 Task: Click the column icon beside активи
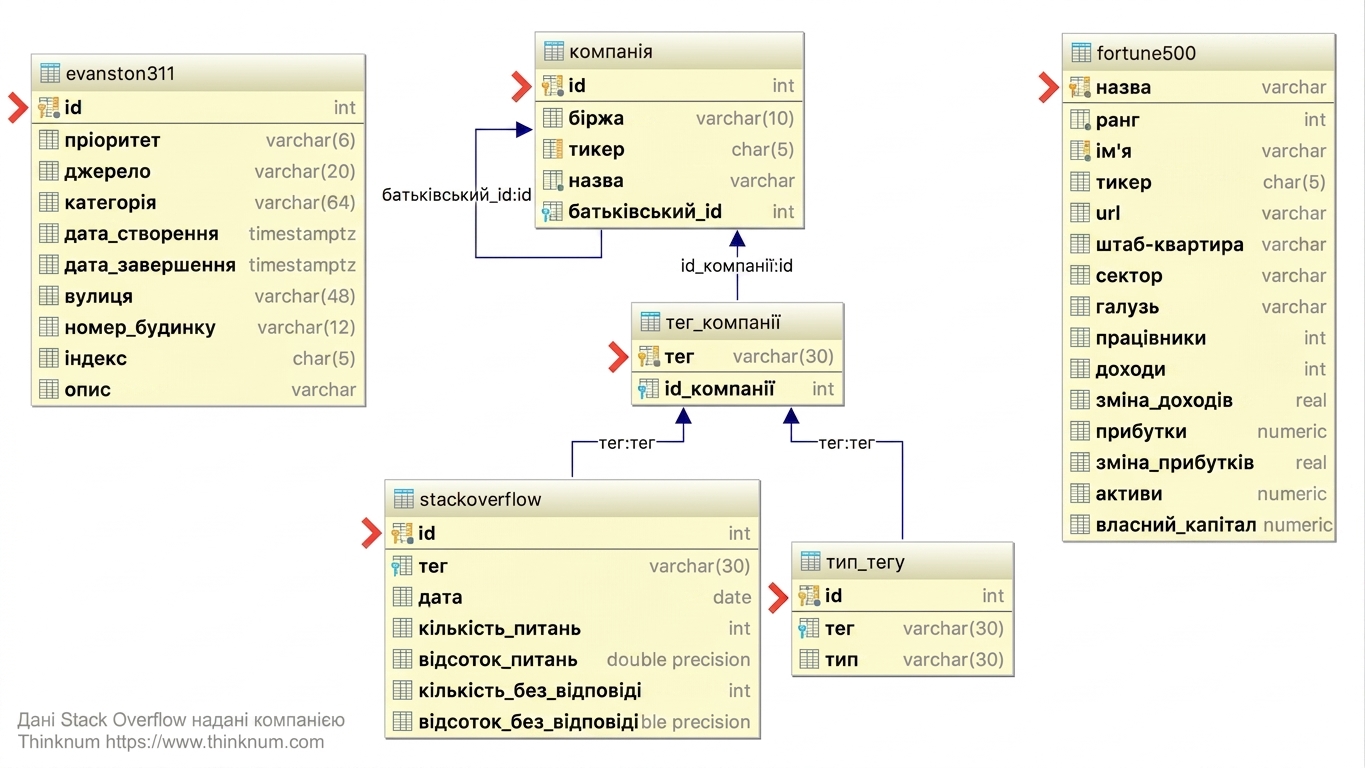tap(1080, 493)
